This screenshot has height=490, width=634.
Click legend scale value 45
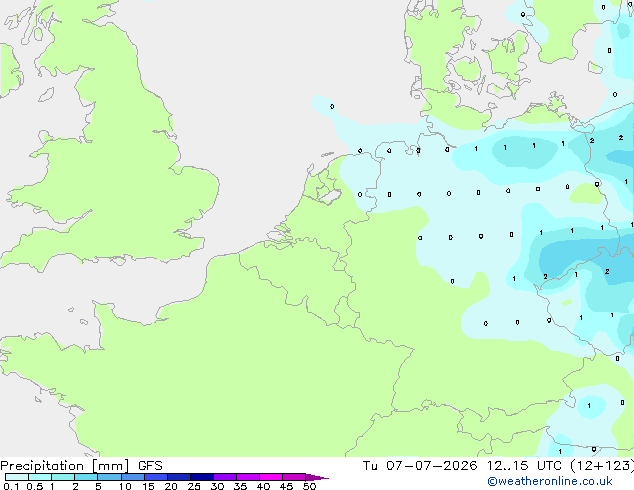(286, 486)
